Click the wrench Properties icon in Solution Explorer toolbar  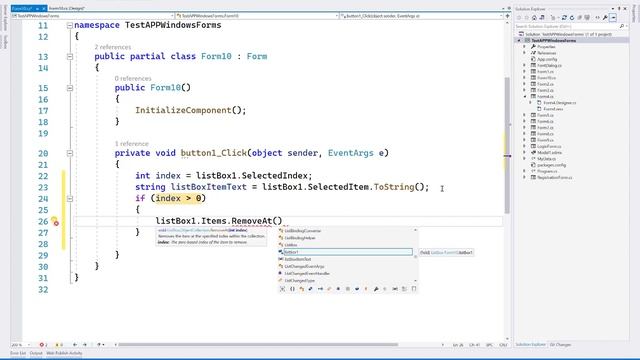pyautogui.click(x=605, y=18)
